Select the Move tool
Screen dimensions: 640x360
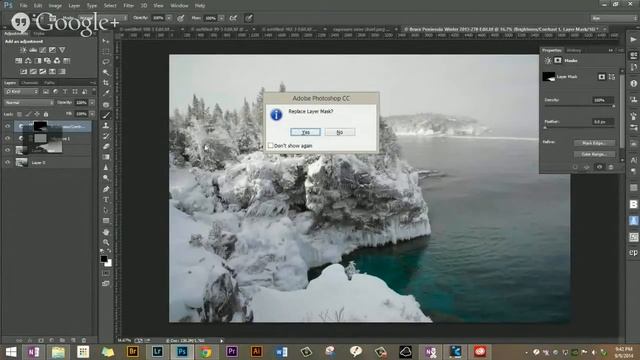click(x=106, y=41)
